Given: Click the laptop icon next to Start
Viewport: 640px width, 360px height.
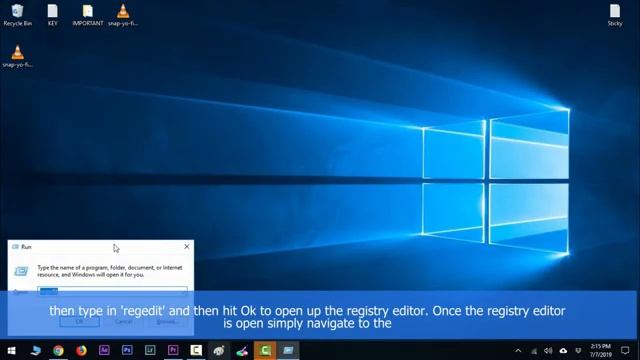Looking at the screenshot, I should tap(36, 350).
